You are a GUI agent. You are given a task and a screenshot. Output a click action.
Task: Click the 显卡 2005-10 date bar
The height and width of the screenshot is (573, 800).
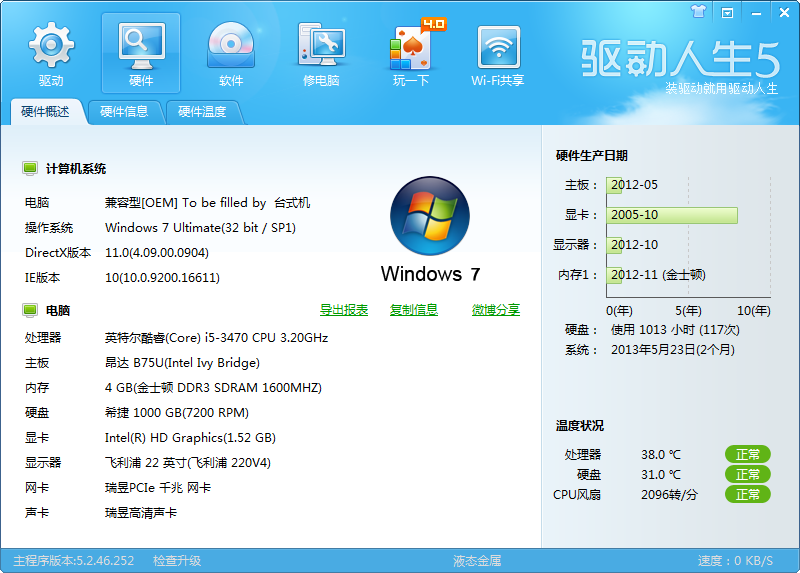point(672,215)
